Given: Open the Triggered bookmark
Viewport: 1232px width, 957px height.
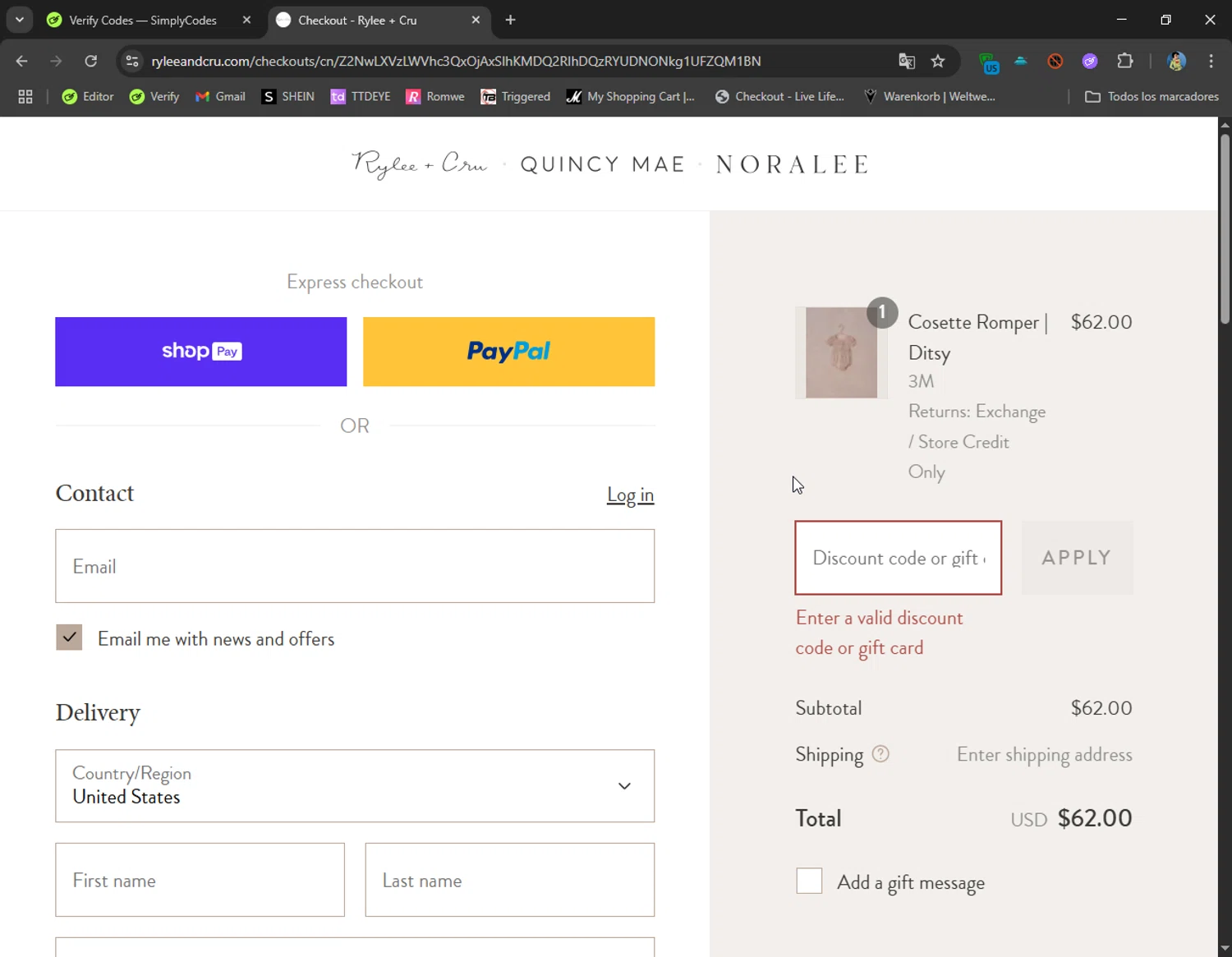Looking at the screenshot, I should pyautogui.click(x=515, y=96).
